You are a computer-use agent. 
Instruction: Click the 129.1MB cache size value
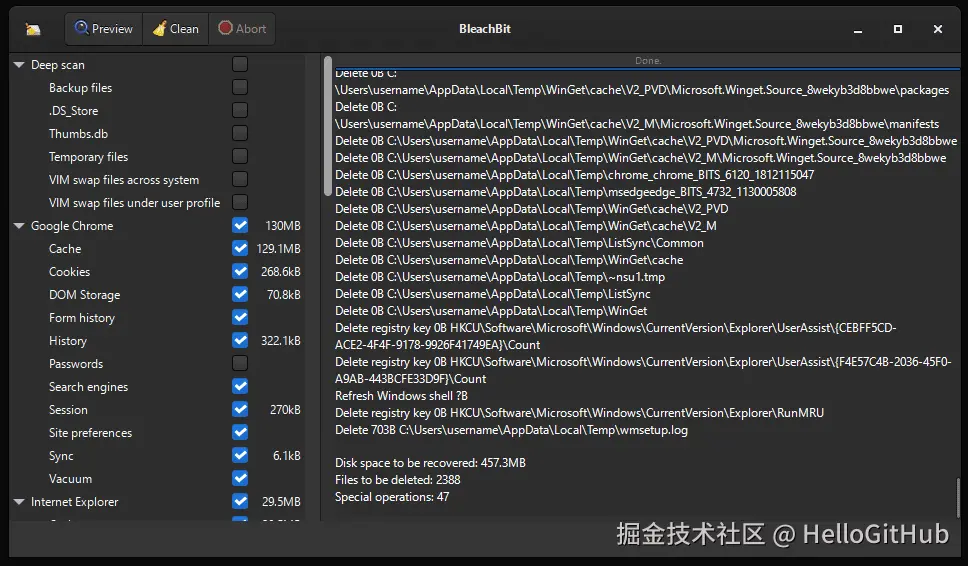[278, 249]
